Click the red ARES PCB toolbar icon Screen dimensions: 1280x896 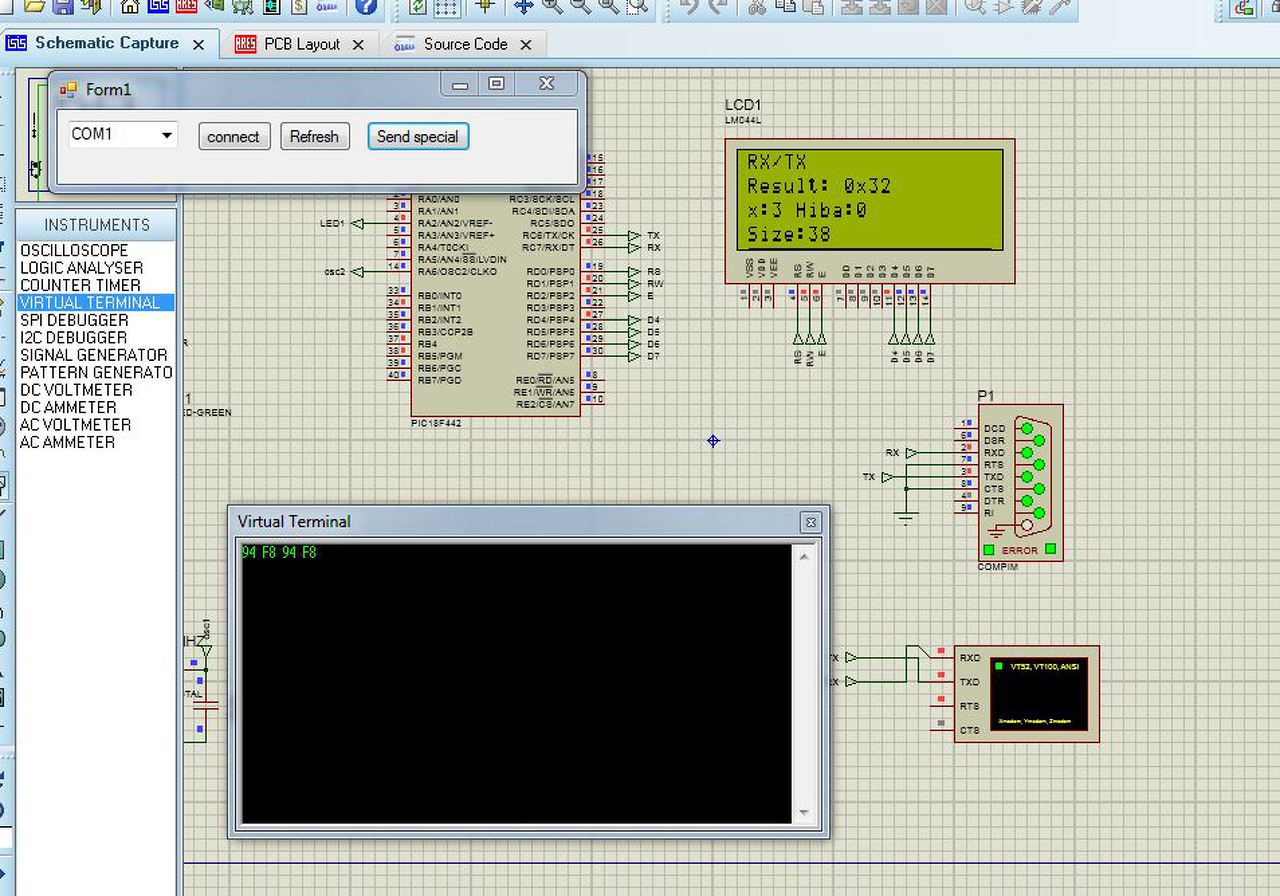tap(186, 6)
